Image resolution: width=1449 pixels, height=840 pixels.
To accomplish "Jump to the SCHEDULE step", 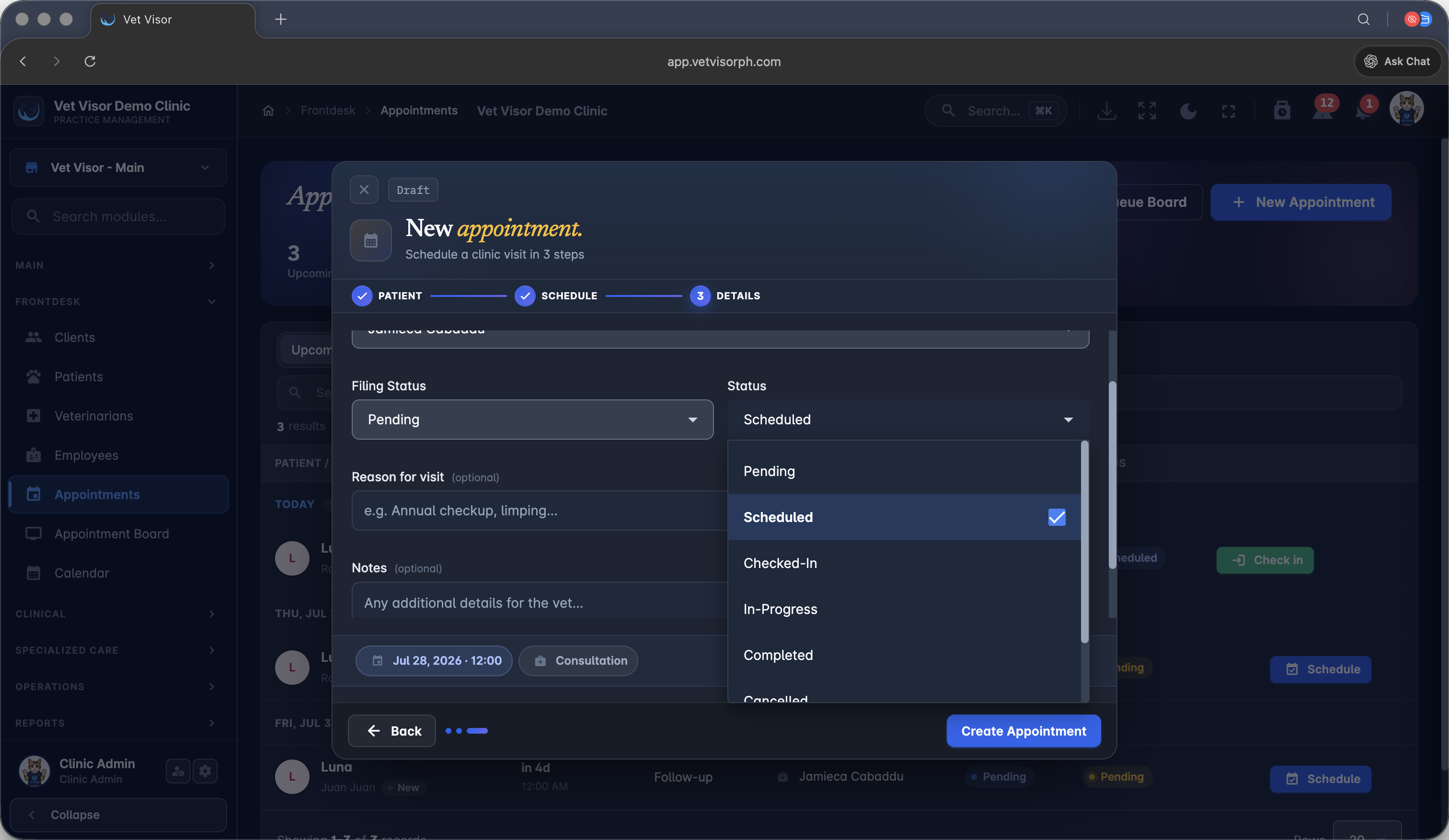I will coord(556,296).
